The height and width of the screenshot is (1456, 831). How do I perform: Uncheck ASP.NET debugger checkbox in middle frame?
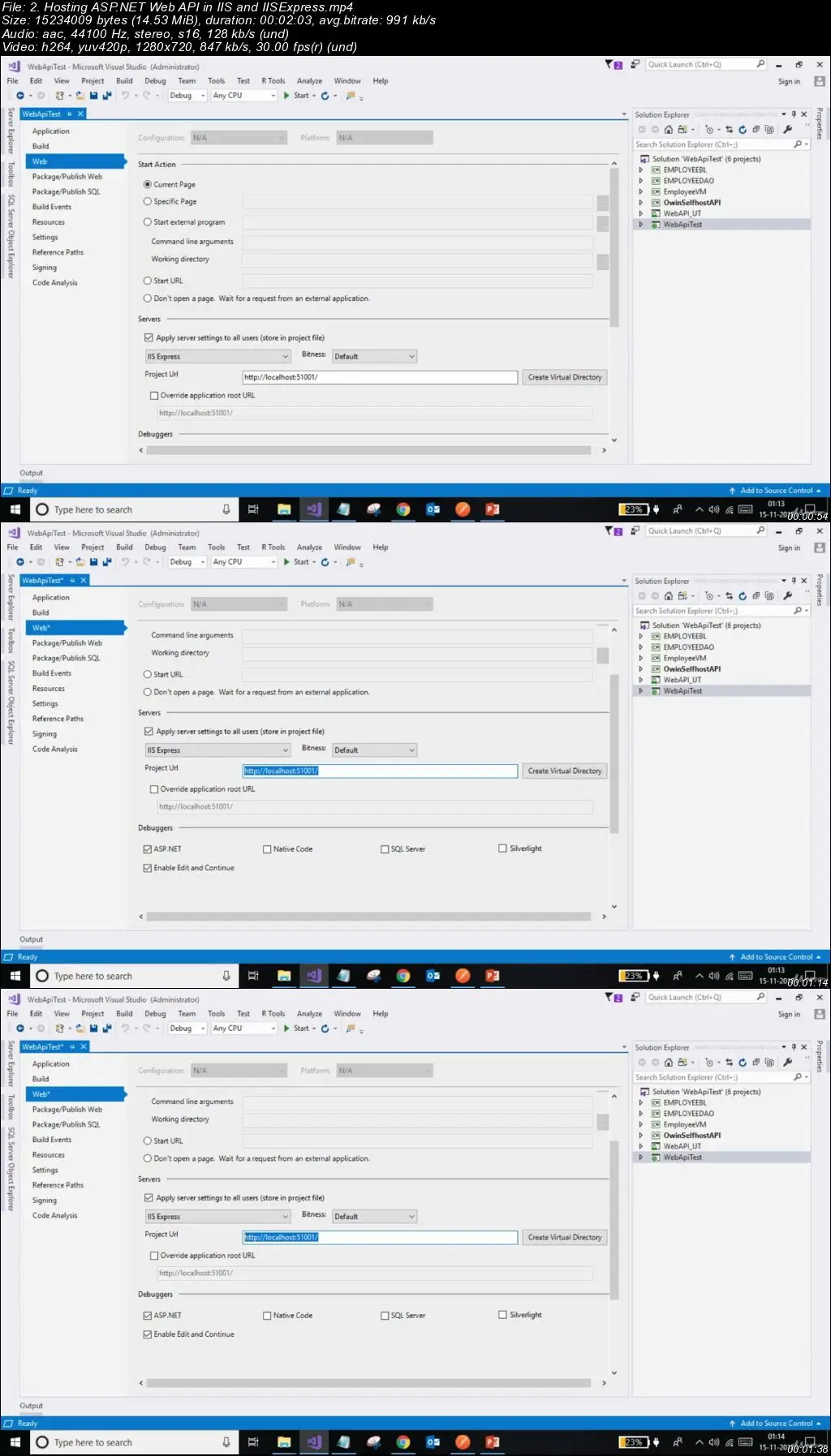click(x=148, y=849)
